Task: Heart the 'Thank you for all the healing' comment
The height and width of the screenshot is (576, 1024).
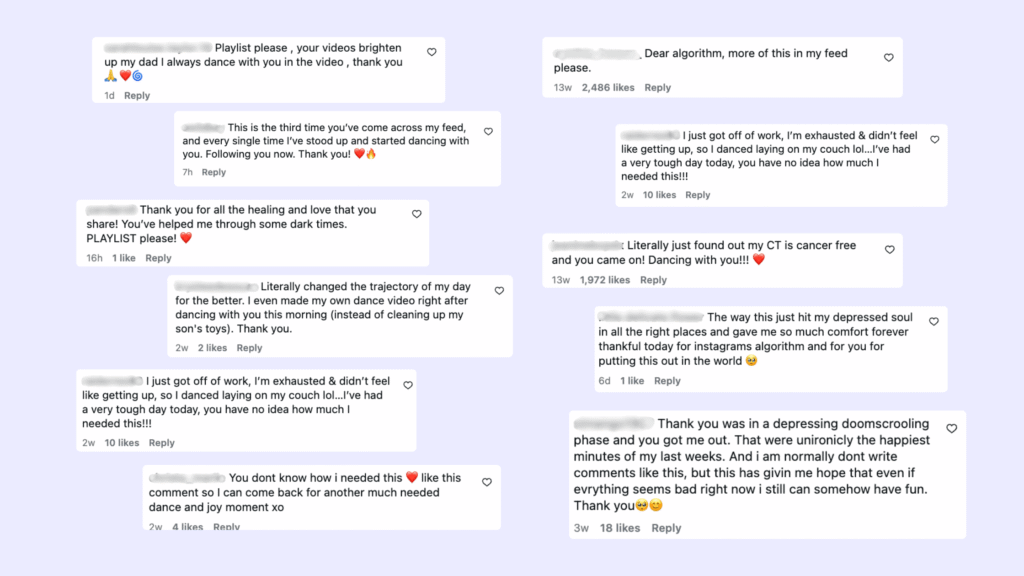Action: coord(417,214)
